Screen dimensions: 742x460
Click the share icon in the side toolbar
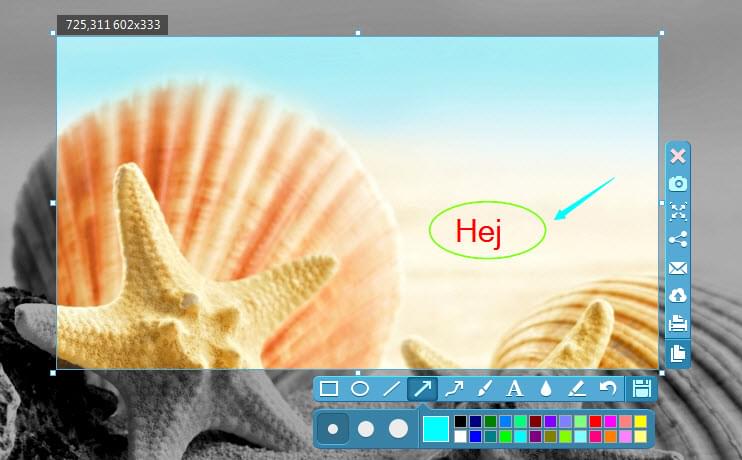point(678,239)
